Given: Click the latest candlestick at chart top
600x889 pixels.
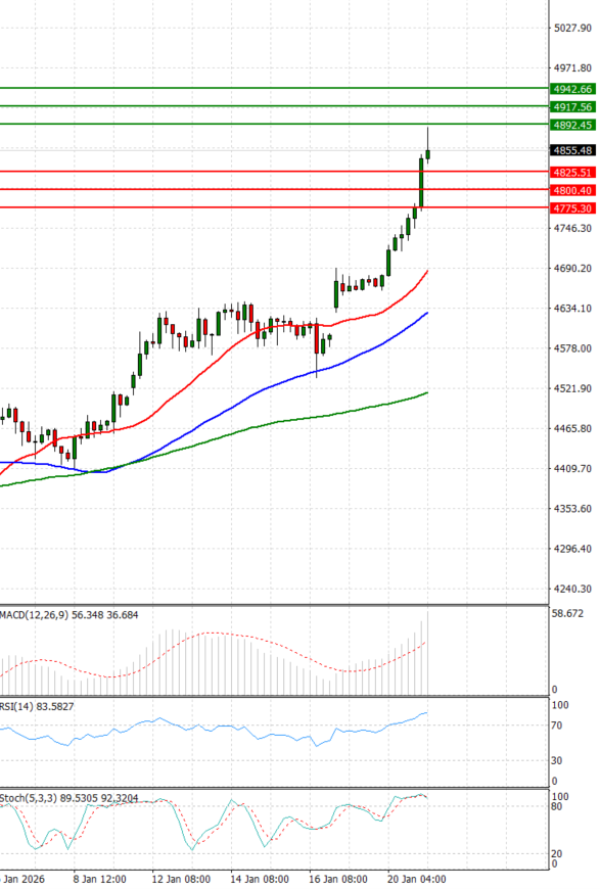Looking at the screenshot, I should (x=428, y=152).
